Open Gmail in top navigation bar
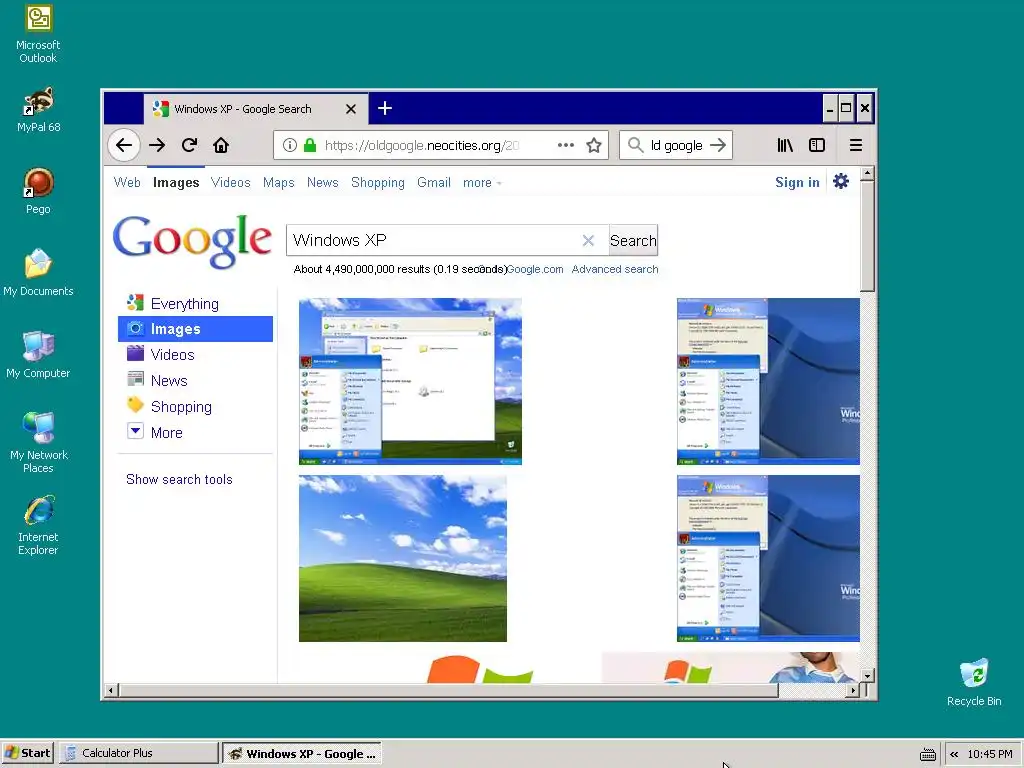This screenshot has height=768, width=1024. pyautogui.click(x=434, y=183)
